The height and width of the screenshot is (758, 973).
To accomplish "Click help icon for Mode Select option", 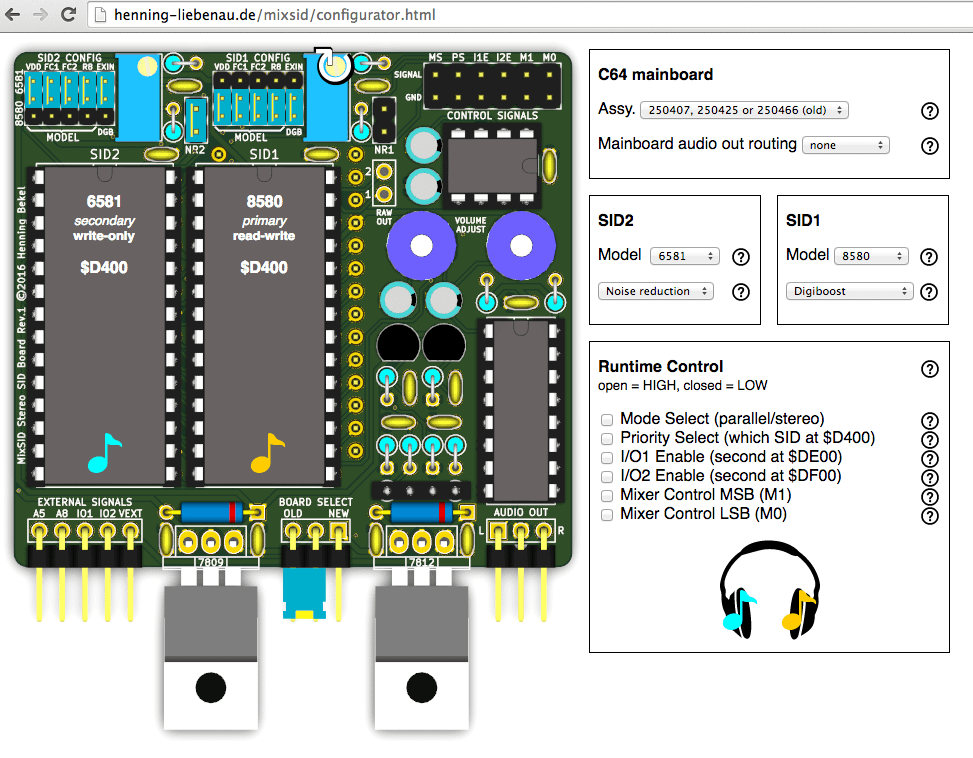I will [929, 421].
